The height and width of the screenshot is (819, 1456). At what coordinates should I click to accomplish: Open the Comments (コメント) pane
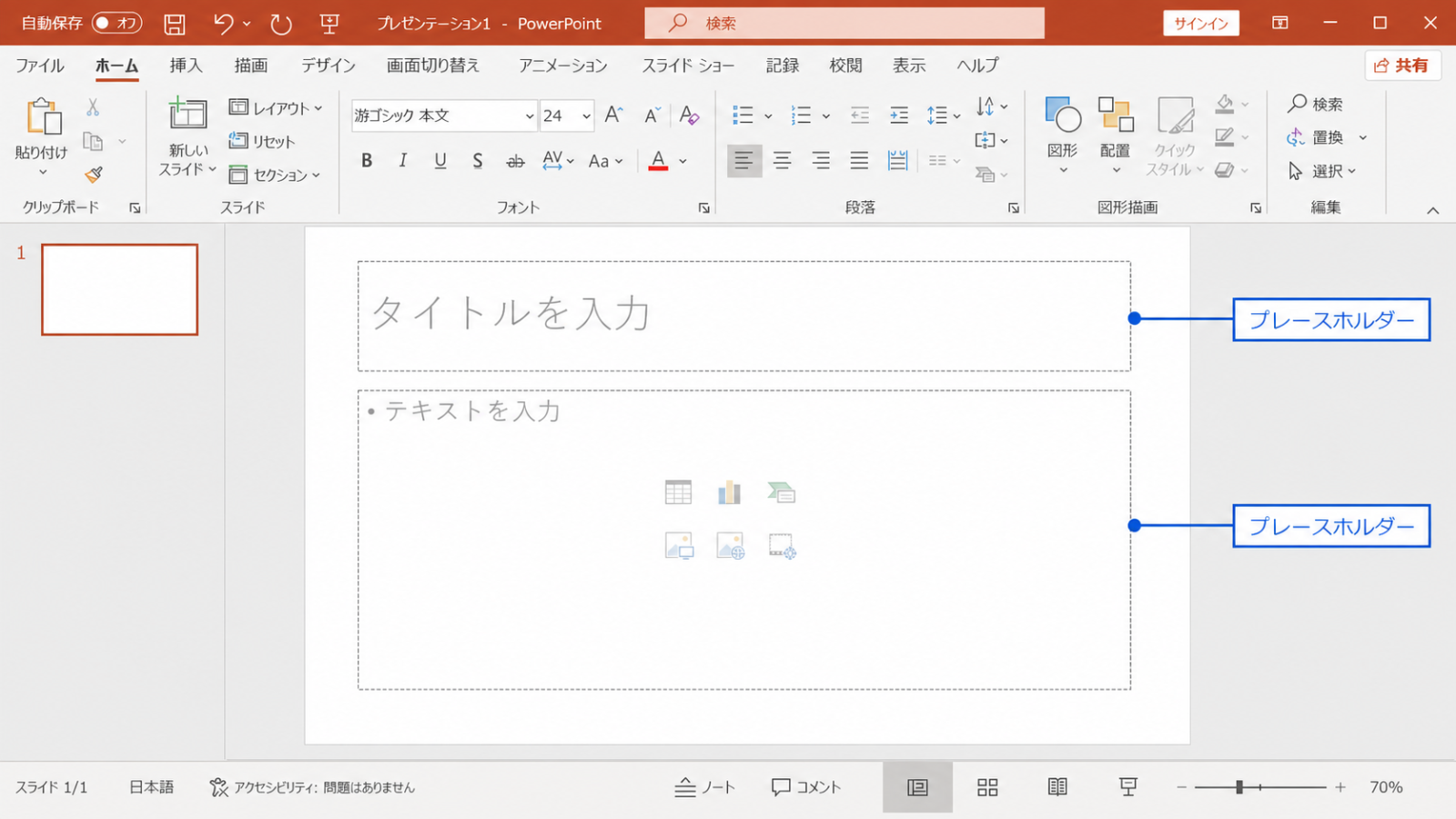[805, 787]
